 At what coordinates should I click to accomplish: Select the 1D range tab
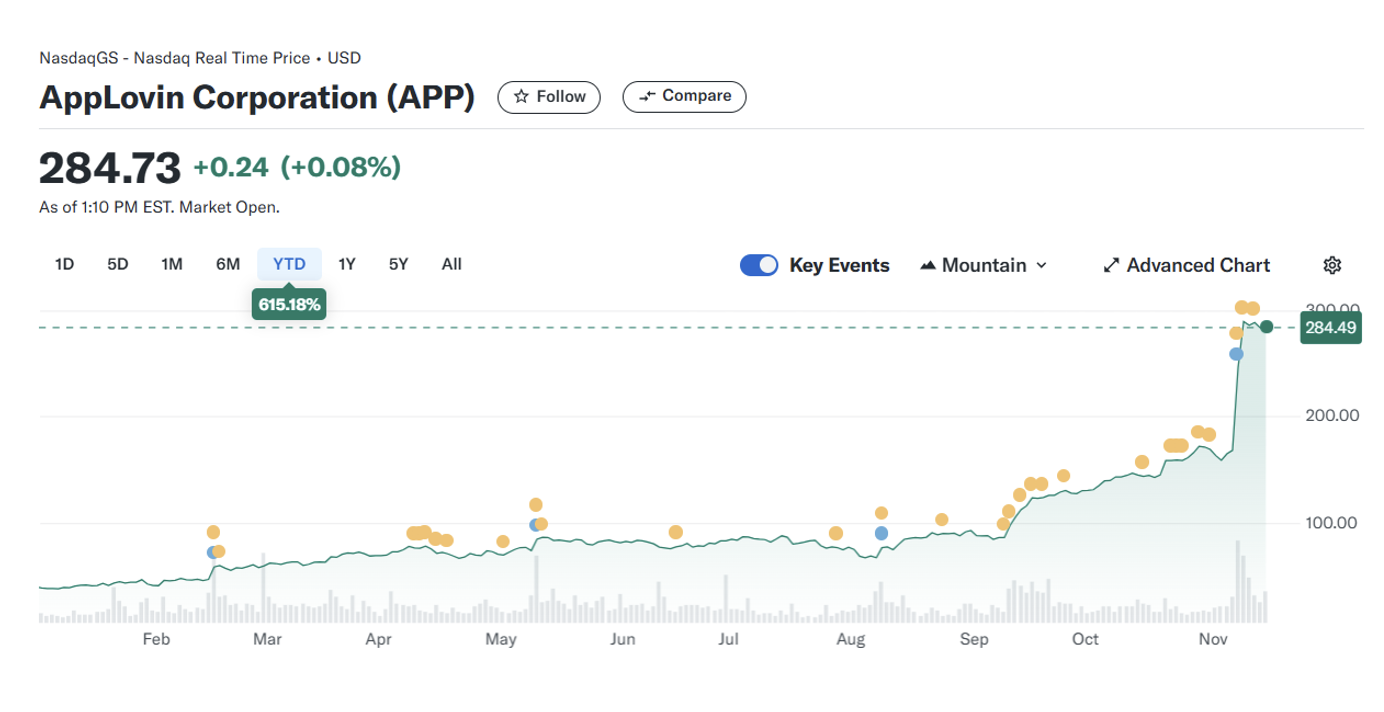pos(64,264)
